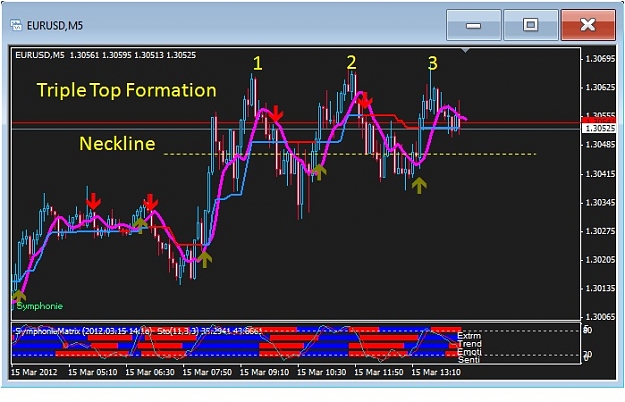Click price scale value 1.30625

(x=600, y=87)
